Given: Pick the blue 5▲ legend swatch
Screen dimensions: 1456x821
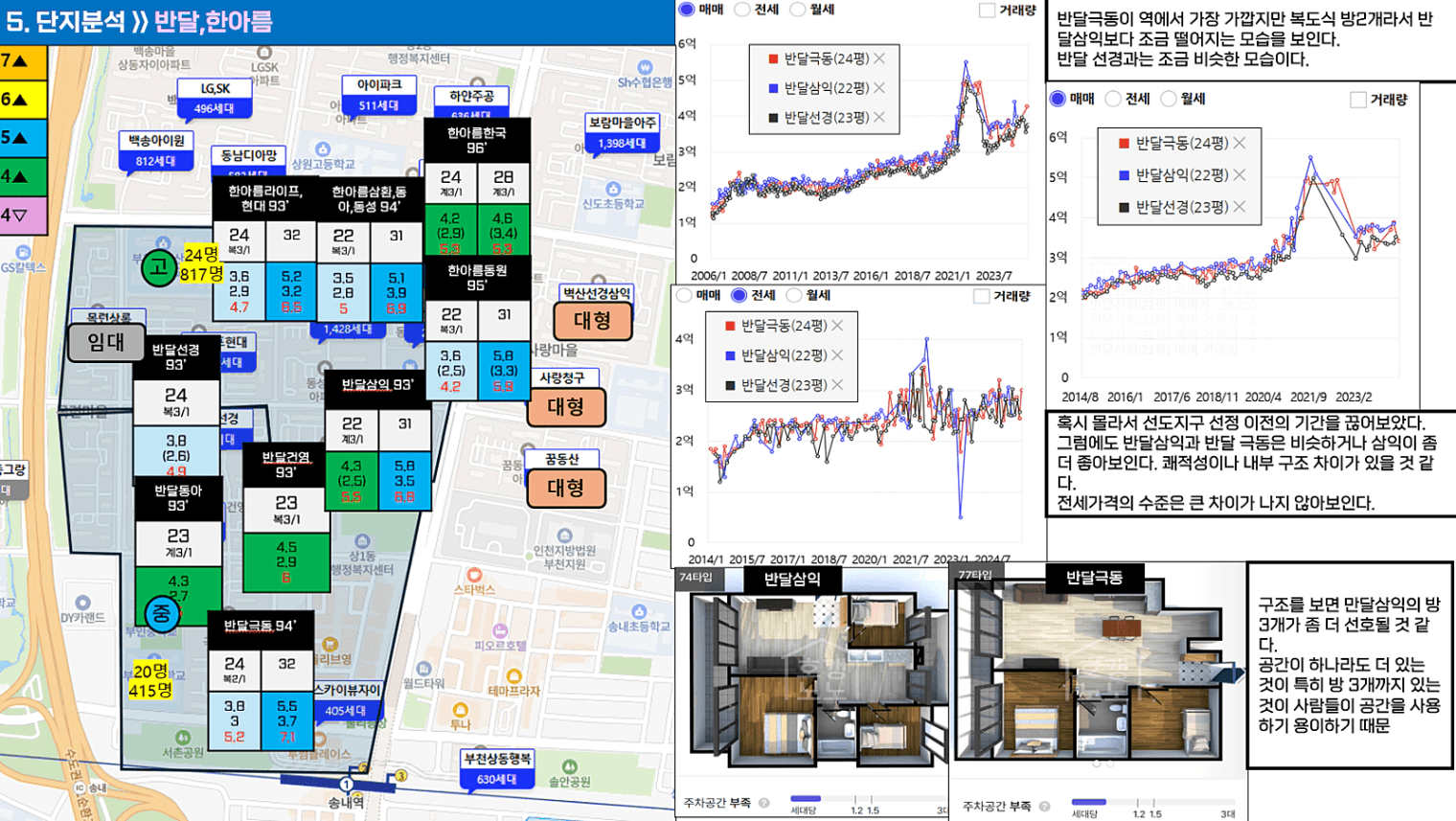Looking at the screenshot, I should click(x=23, y=138).
